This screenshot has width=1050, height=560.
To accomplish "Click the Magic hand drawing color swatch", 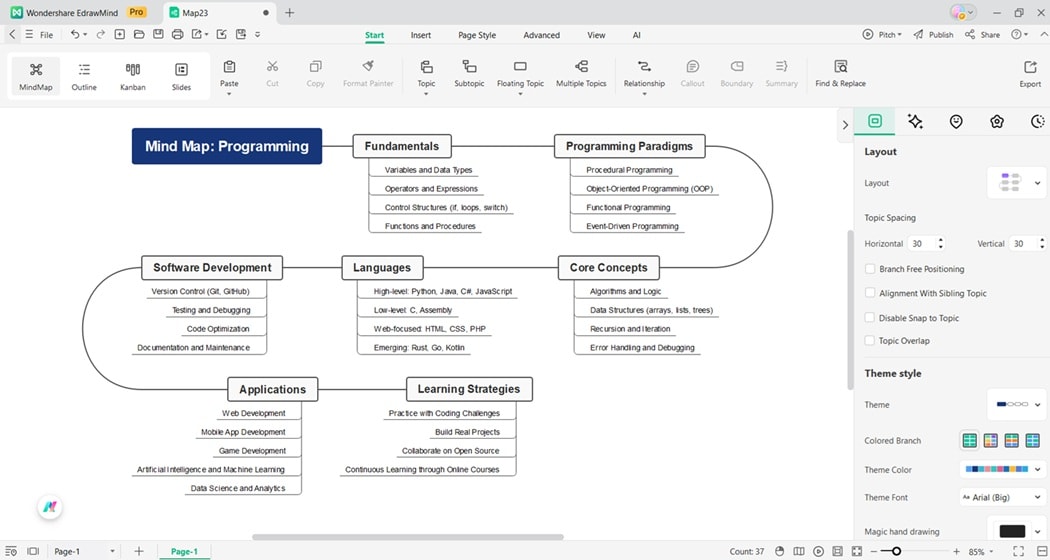I will [1012, 531].
